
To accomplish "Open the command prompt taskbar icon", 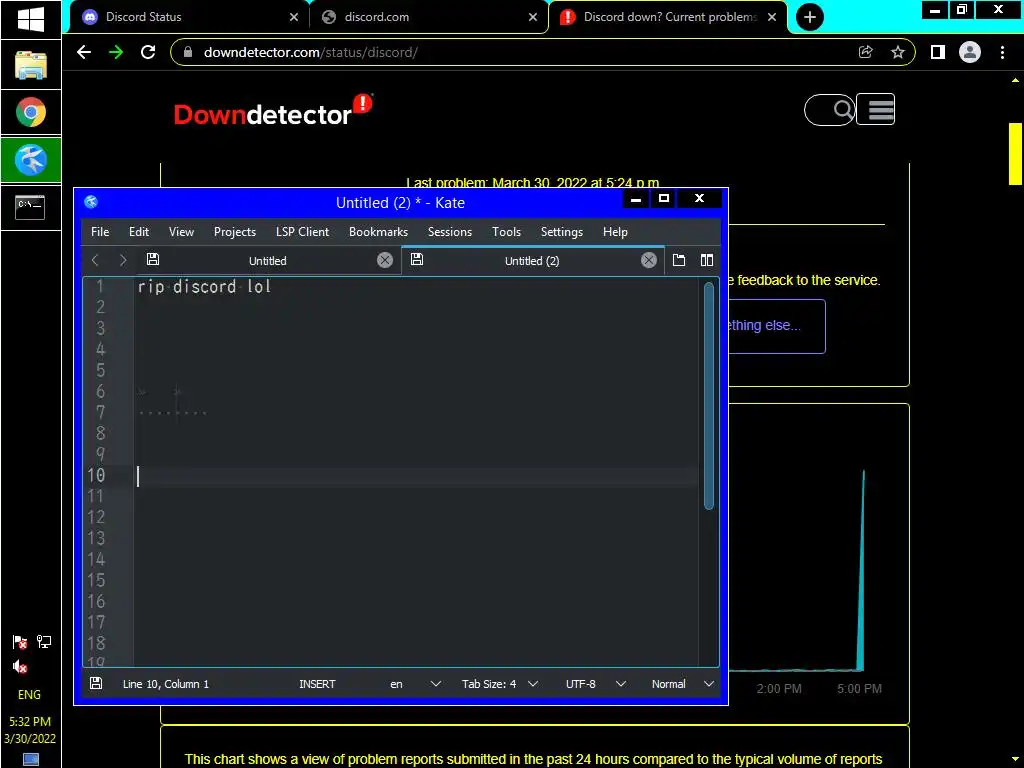I will pos(31,207).
